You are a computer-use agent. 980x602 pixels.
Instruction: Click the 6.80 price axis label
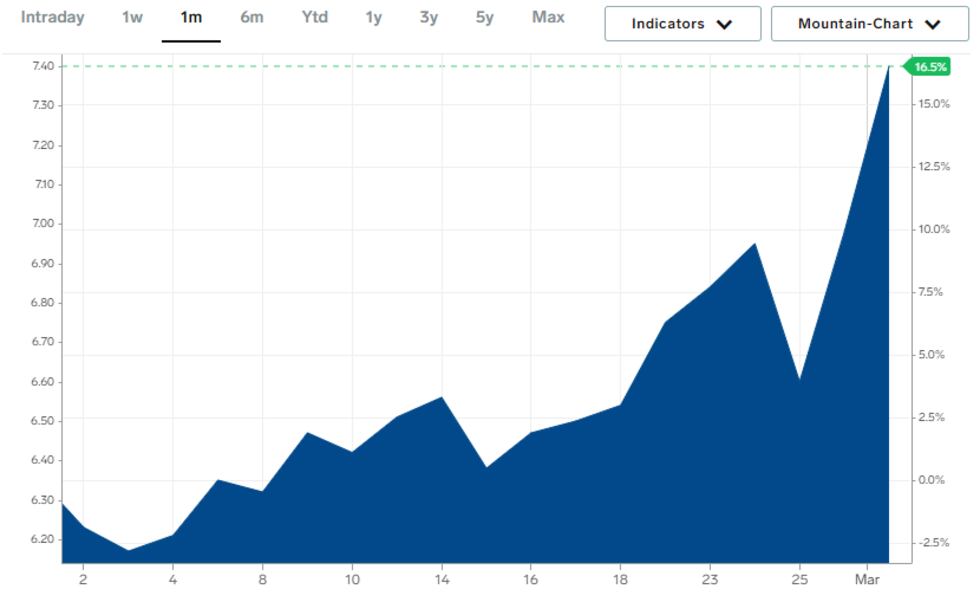(42, 303)
